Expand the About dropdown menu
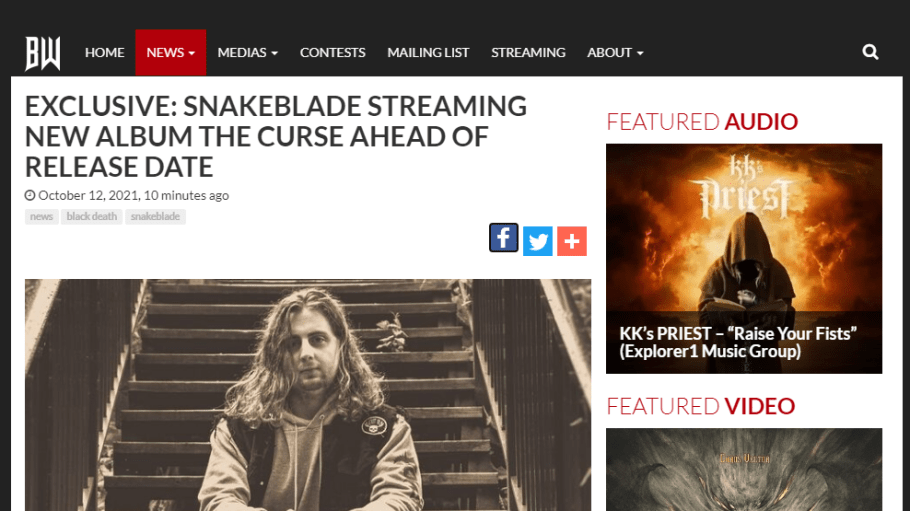910x511 pixels. point(615,52)
